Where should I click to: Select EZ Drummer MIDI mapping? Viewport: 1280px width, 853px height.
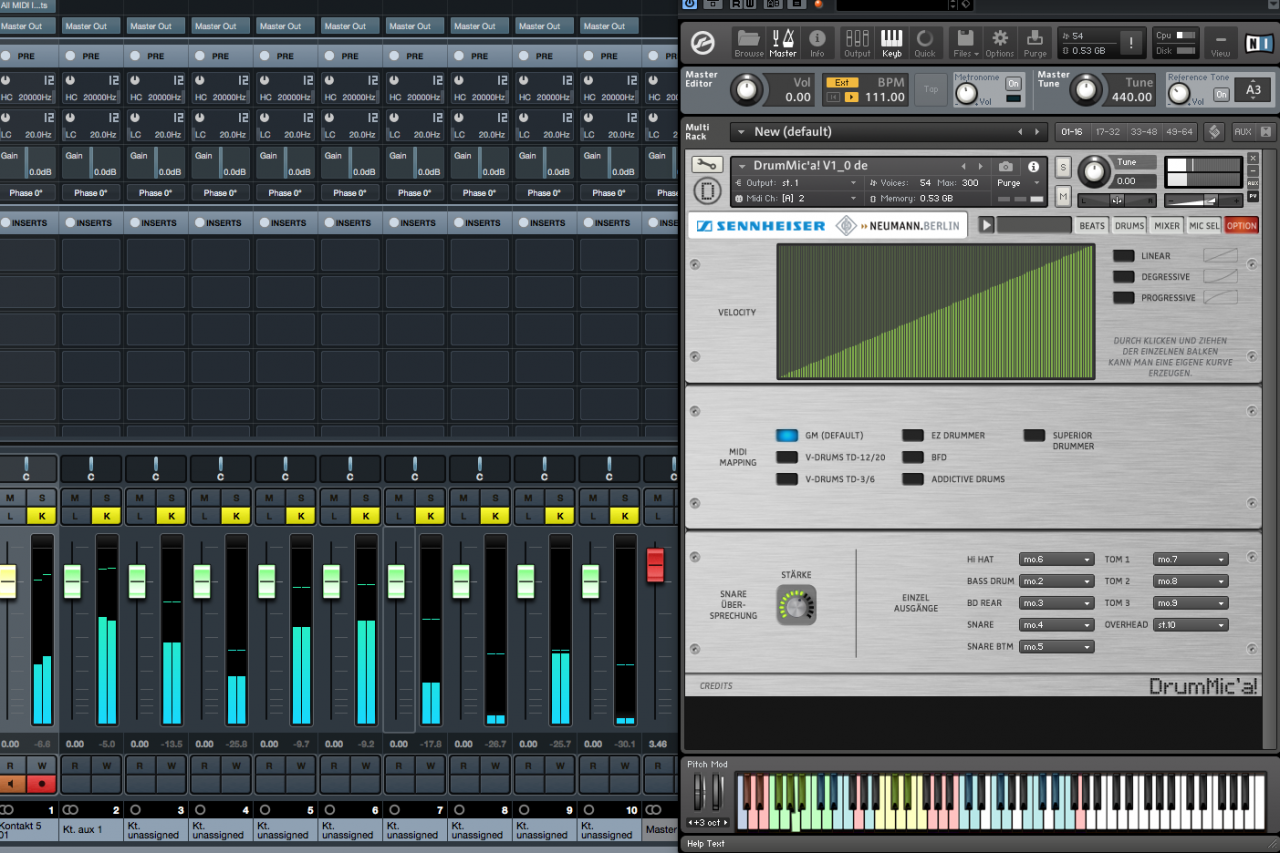pyautogui.click(x=913, y=435)
